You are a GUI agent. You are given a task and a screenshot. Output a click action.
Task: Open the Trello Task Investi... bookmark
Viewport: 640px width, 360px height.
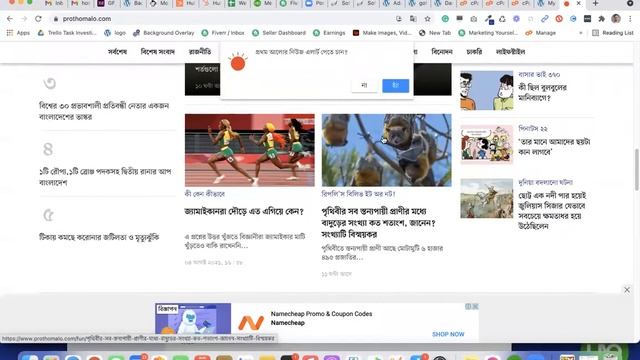point(67,33)
